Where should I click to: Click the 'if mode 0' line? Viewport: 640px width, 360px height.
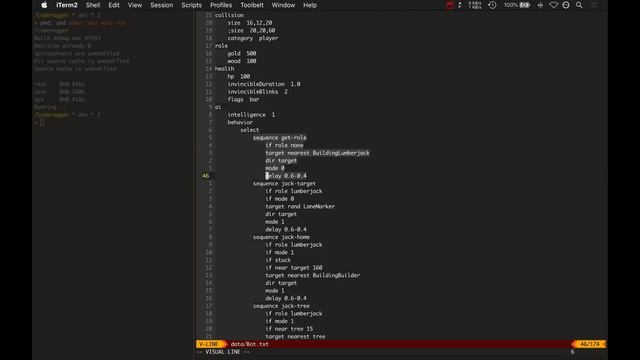tap(280, 199)
